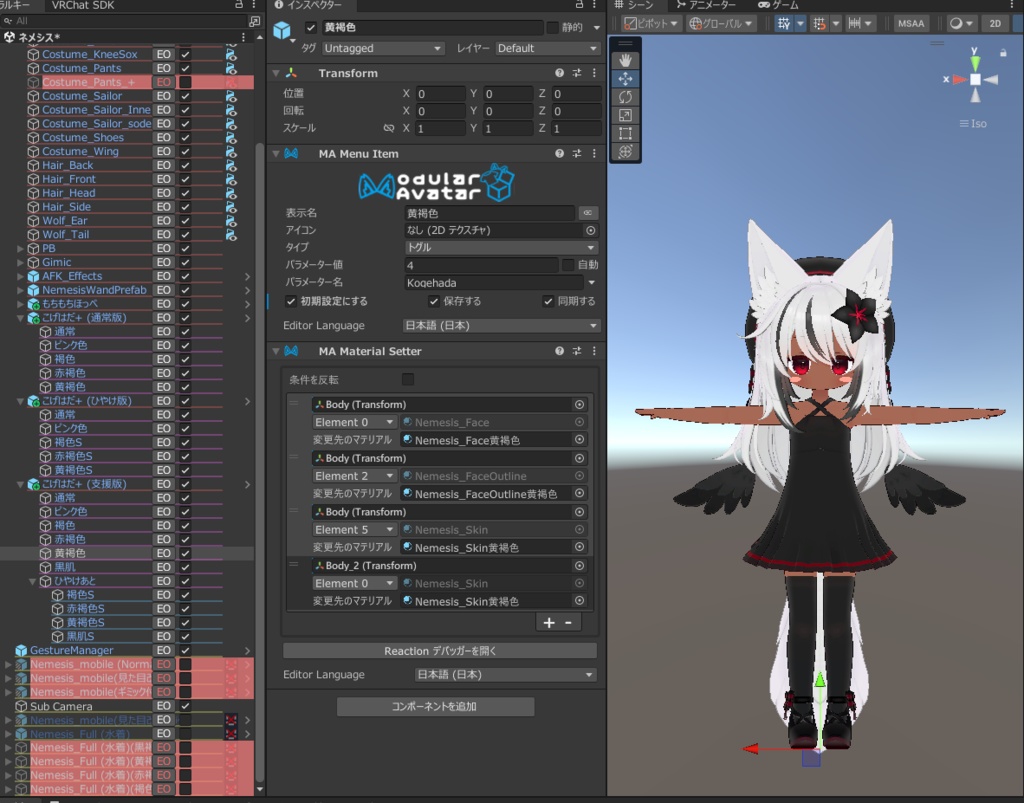1024x803 pixels.
Task: Collapse the MA Menu Item component
Action: (x=276, y=154)
